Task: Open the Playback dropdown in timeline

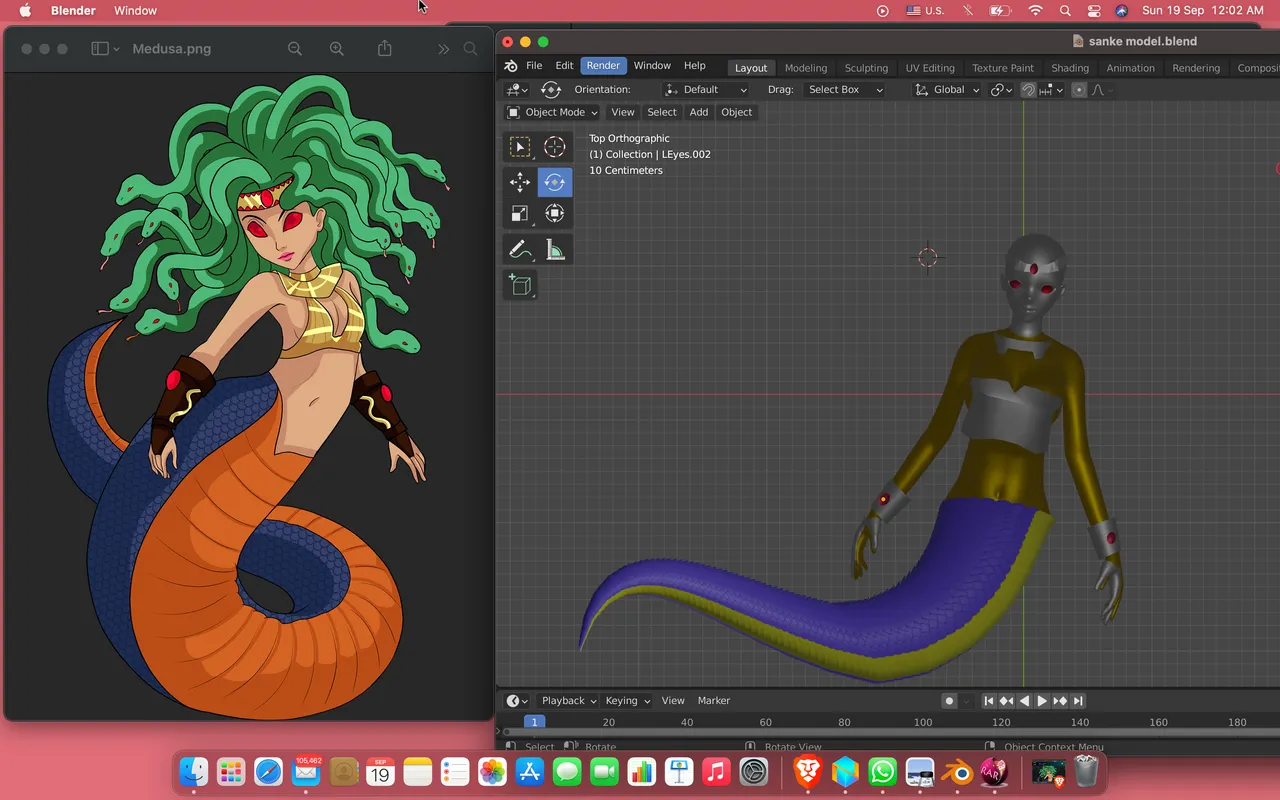Action: click(x=568, y=701)
